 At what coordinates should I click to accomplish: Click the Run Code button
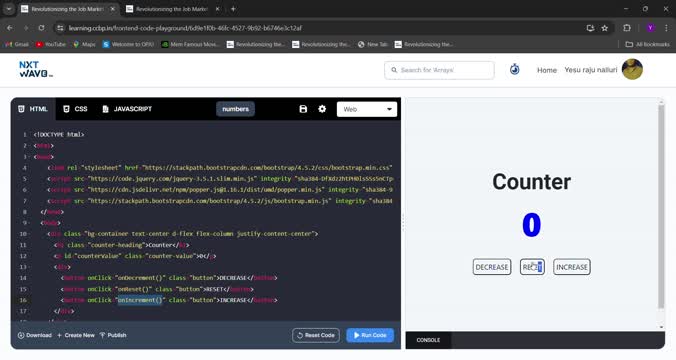tap(370, 335)
